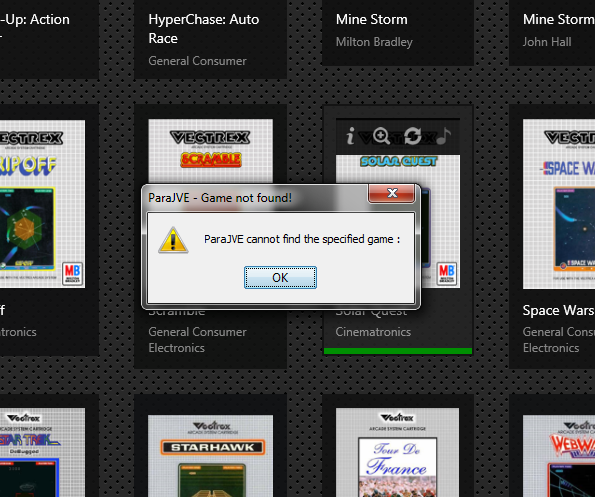Close the ParaJVE Game not found dialog
This screenshot has height=497, width=595.
click(391, 193)
